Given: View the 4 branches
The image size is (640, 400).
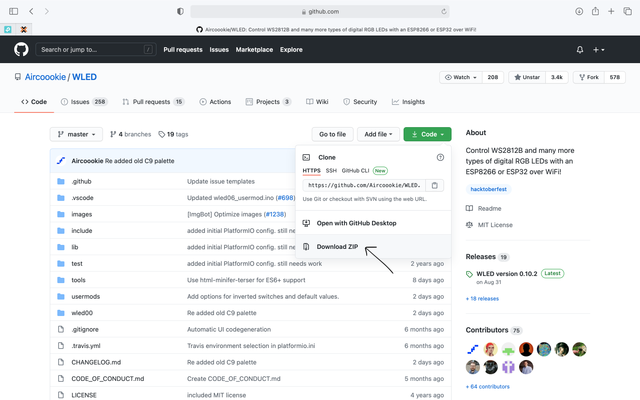Looking at the screenshot, I should (131, 134).
